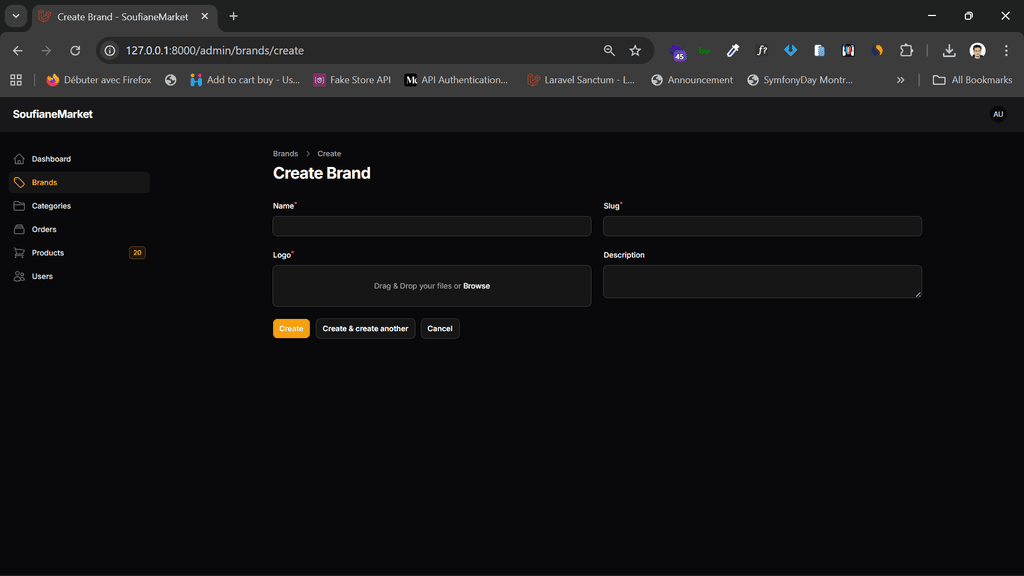Open the browser Extensions puzzle icon
1024x576 pixels.
pyautogui.click(x=906, y=50)
